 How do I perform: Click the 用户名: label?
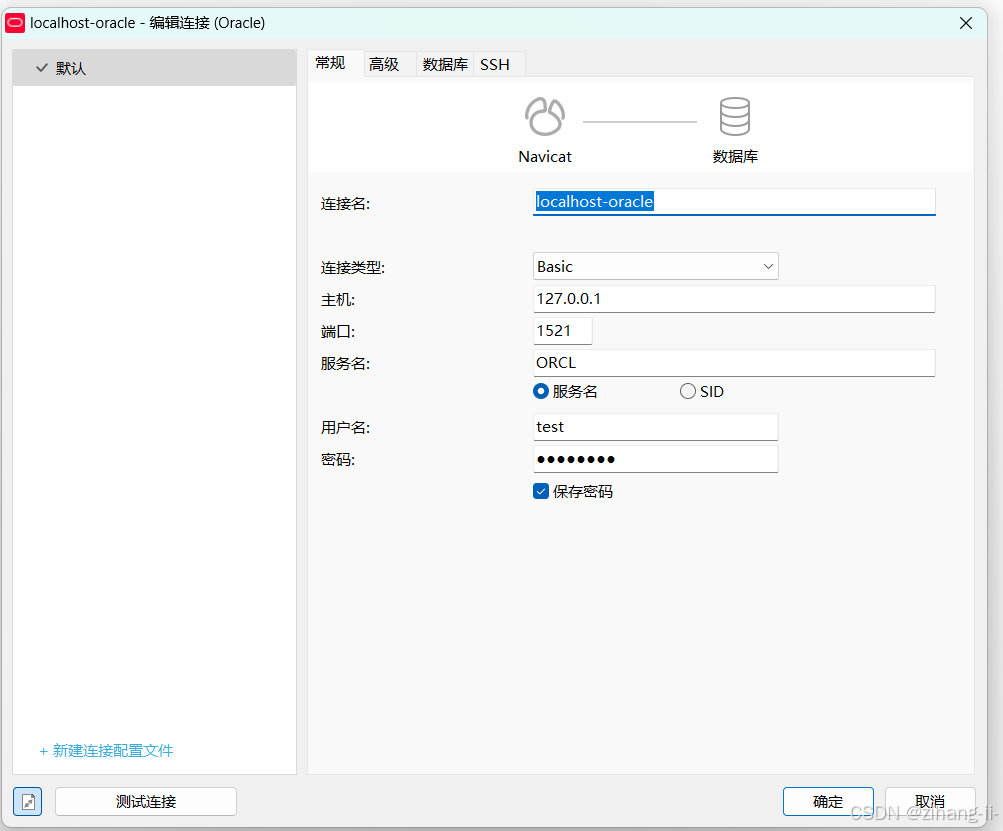(345, 427)
